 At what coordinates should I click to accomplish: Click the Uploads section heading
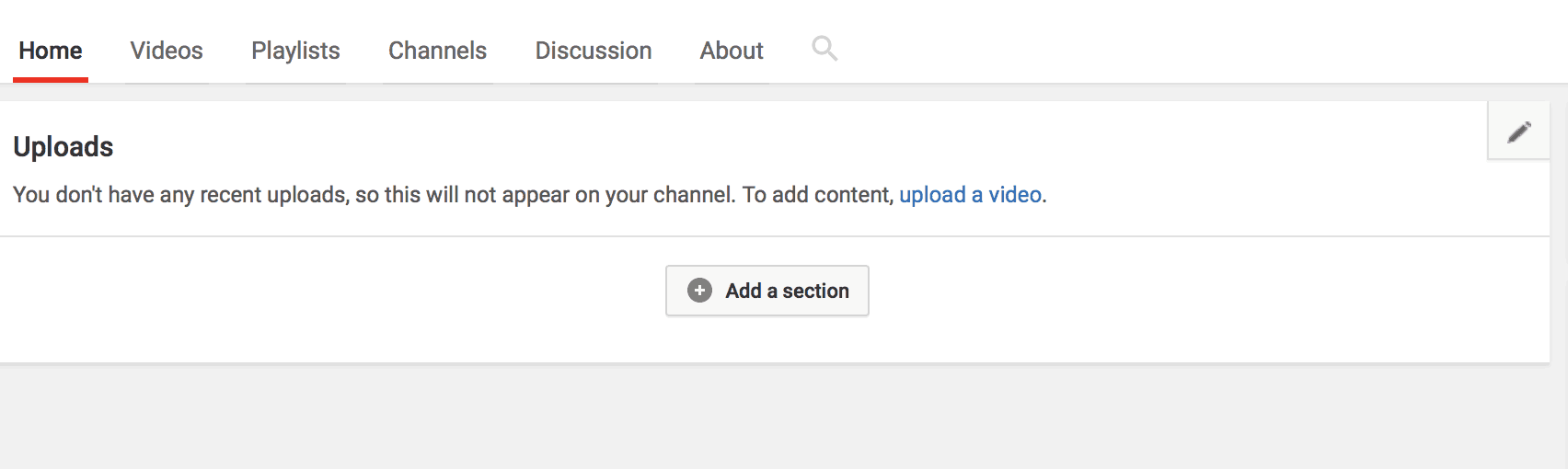click(63, 147)
